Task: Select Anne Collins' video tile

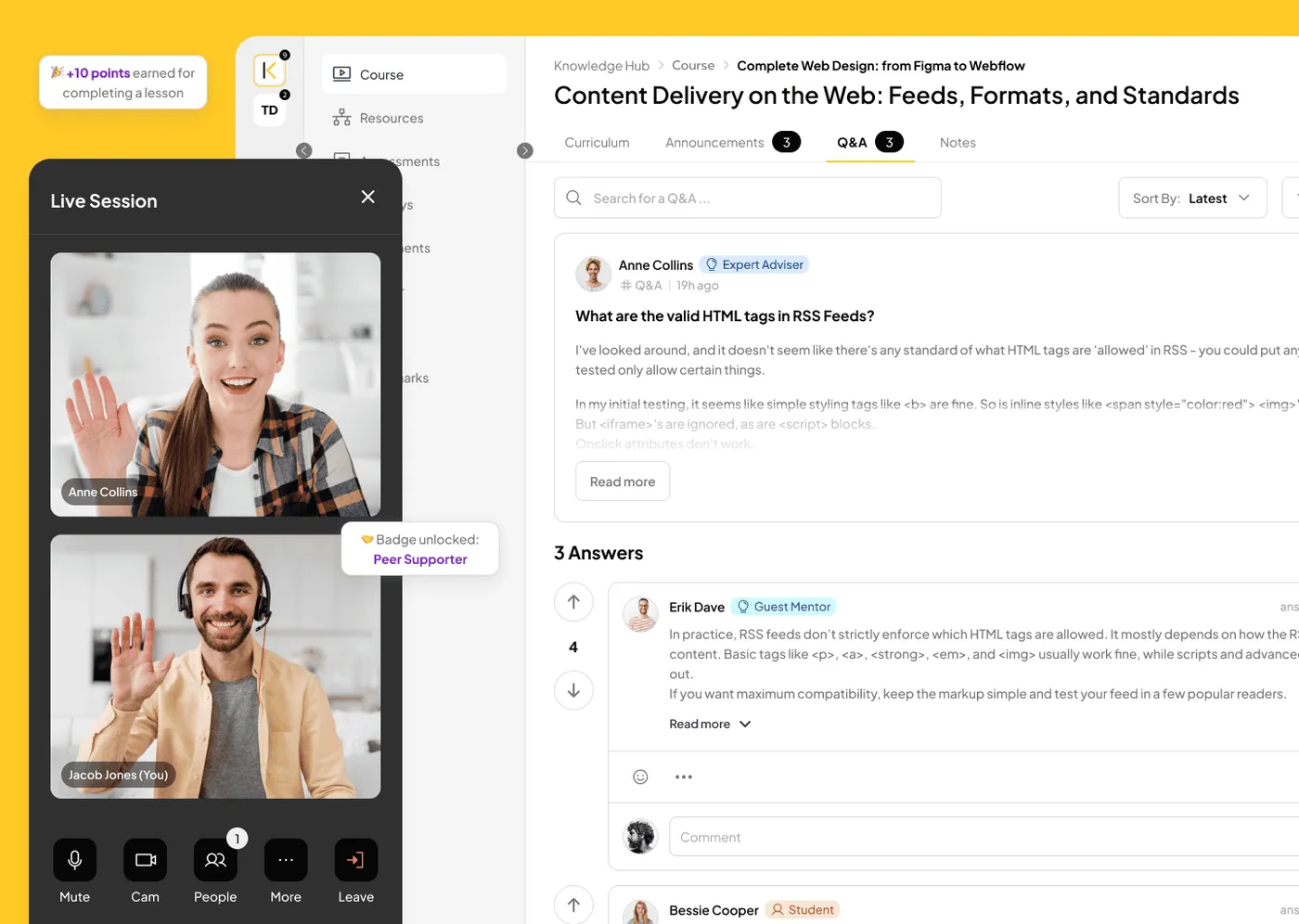Action: point(215,385)
